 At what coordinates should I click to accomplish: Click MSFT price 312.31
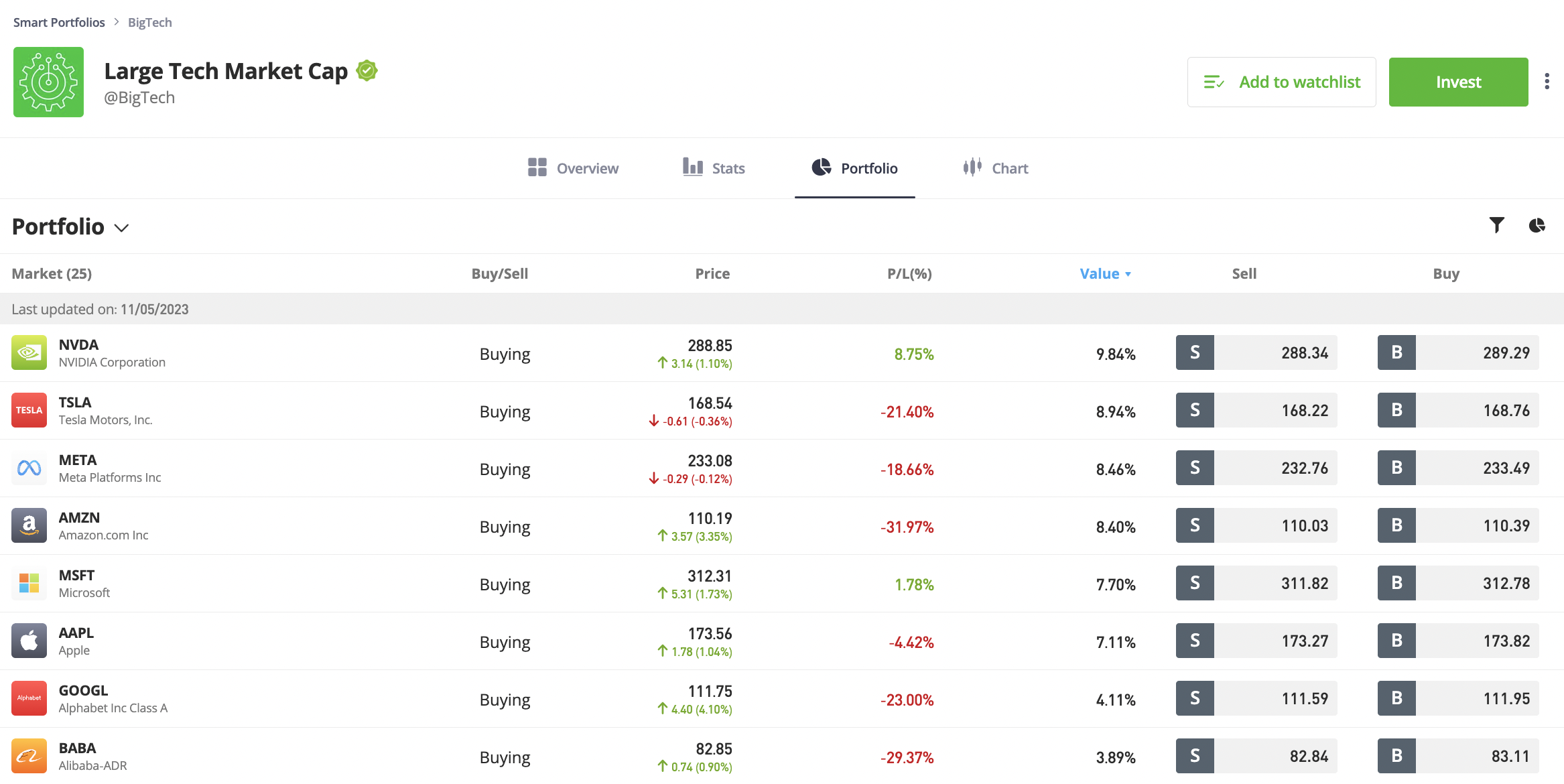(x=710, y=576)
